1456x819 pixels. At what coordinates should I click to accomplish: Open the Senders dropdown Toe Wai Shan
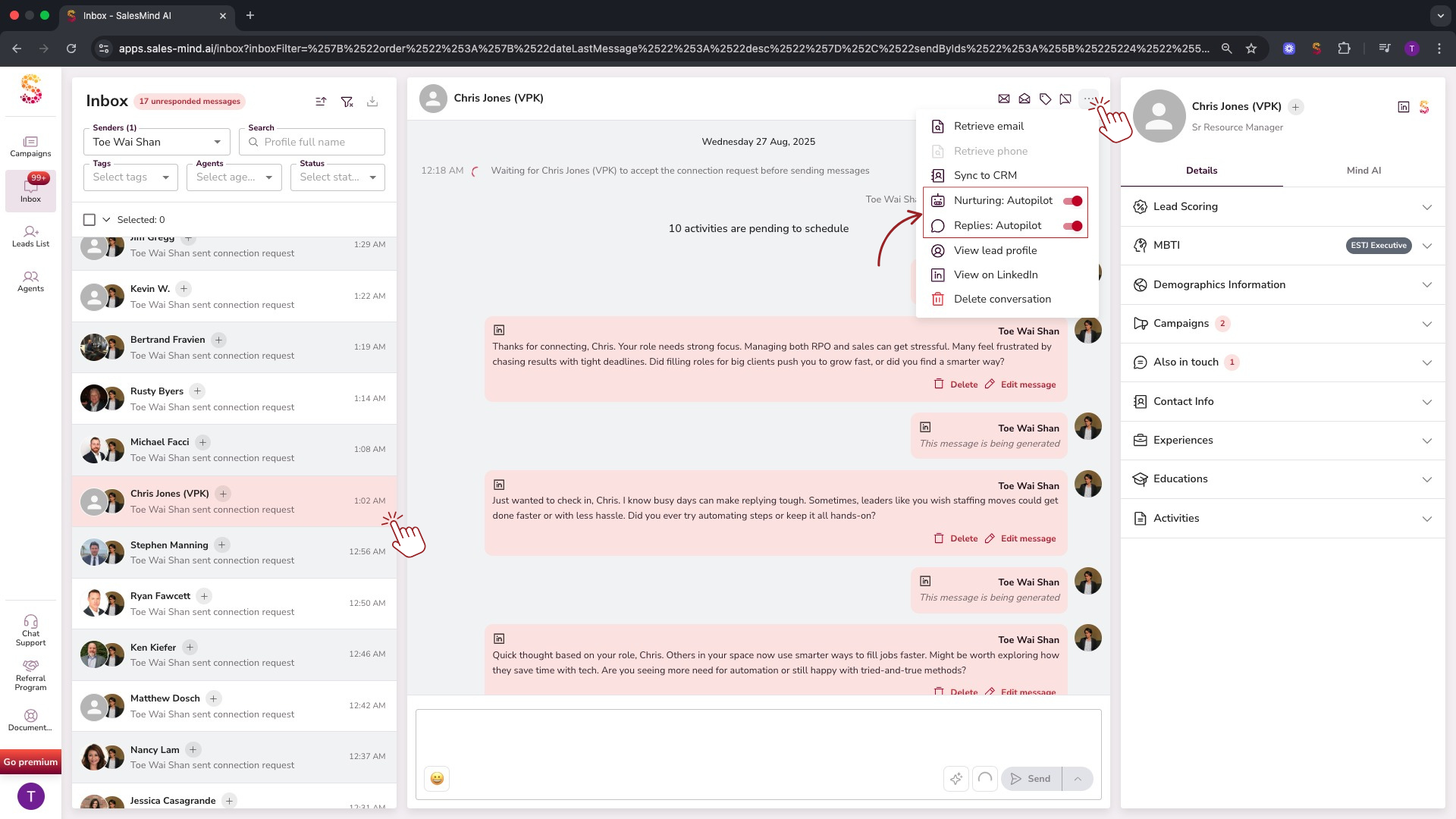[x=156, y=142]
